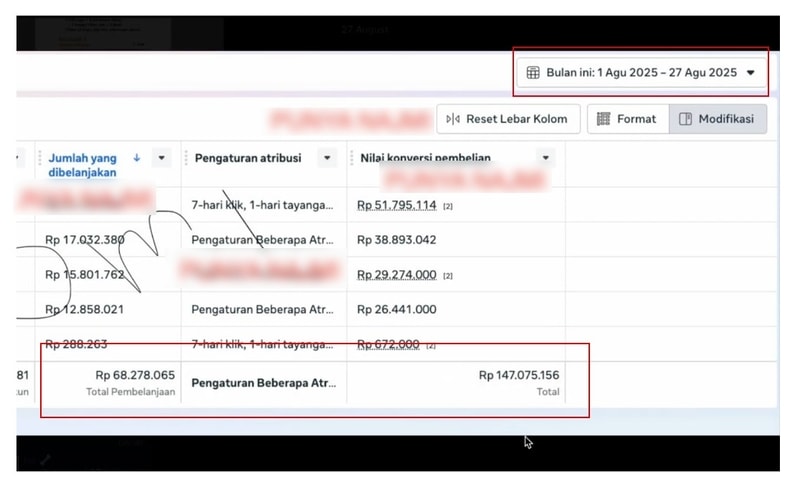The width and height of the screenshot is (800, 492).
Task: Click the Rp 147.075.156 total conversion cell
Action: click(x=518, y=376)
